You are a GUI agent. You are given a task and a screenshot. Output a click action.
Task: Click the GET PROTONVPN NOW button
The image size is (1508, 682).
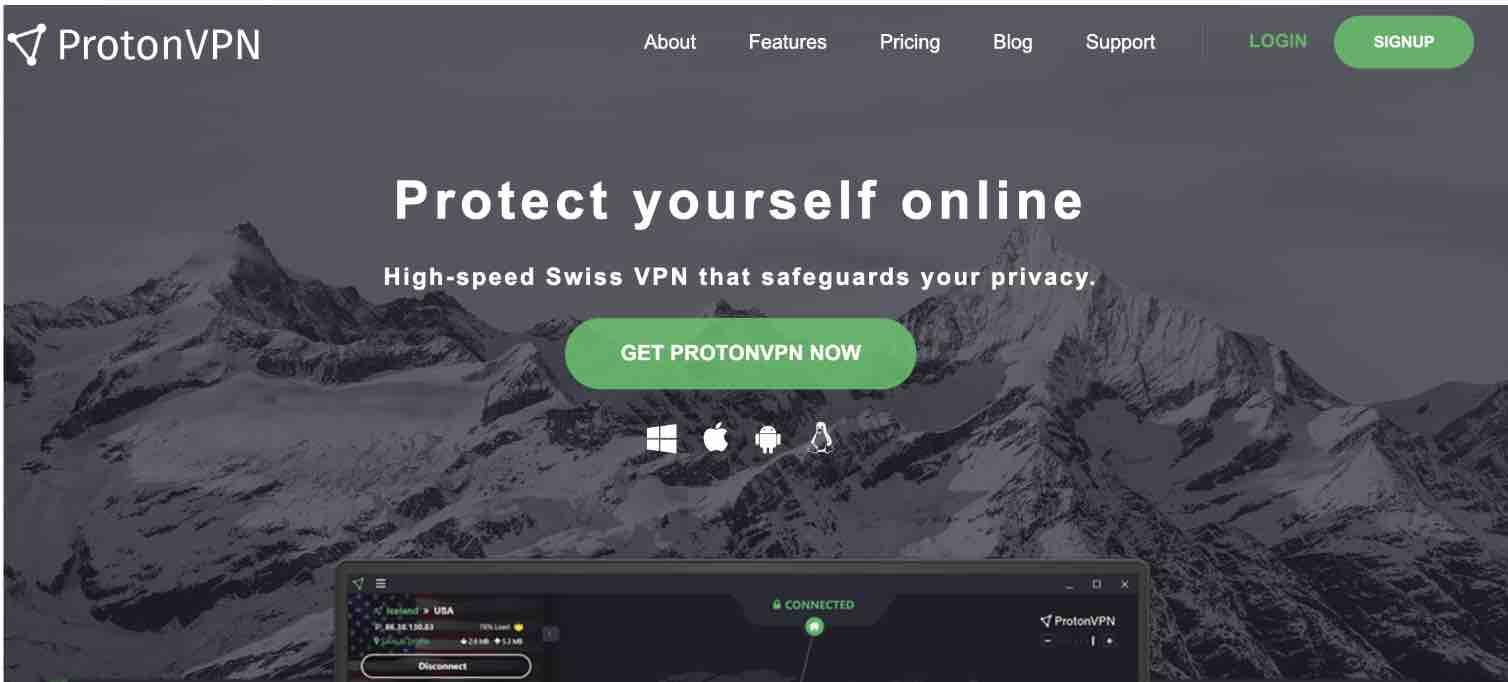(x=741, y=353)
